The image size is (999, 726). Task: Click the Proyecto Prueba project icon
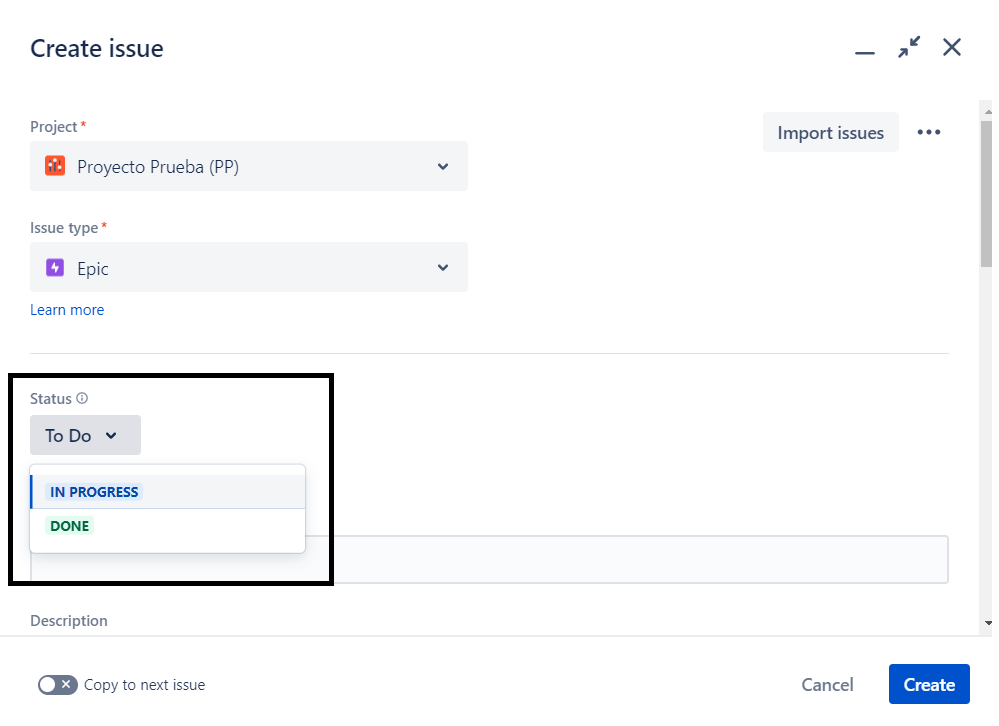click(55, 167)
